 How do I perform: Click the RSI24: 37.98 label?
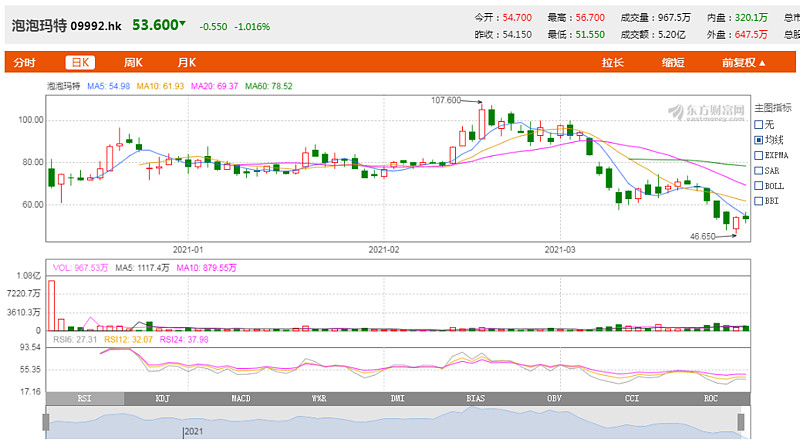pos(184,339)
